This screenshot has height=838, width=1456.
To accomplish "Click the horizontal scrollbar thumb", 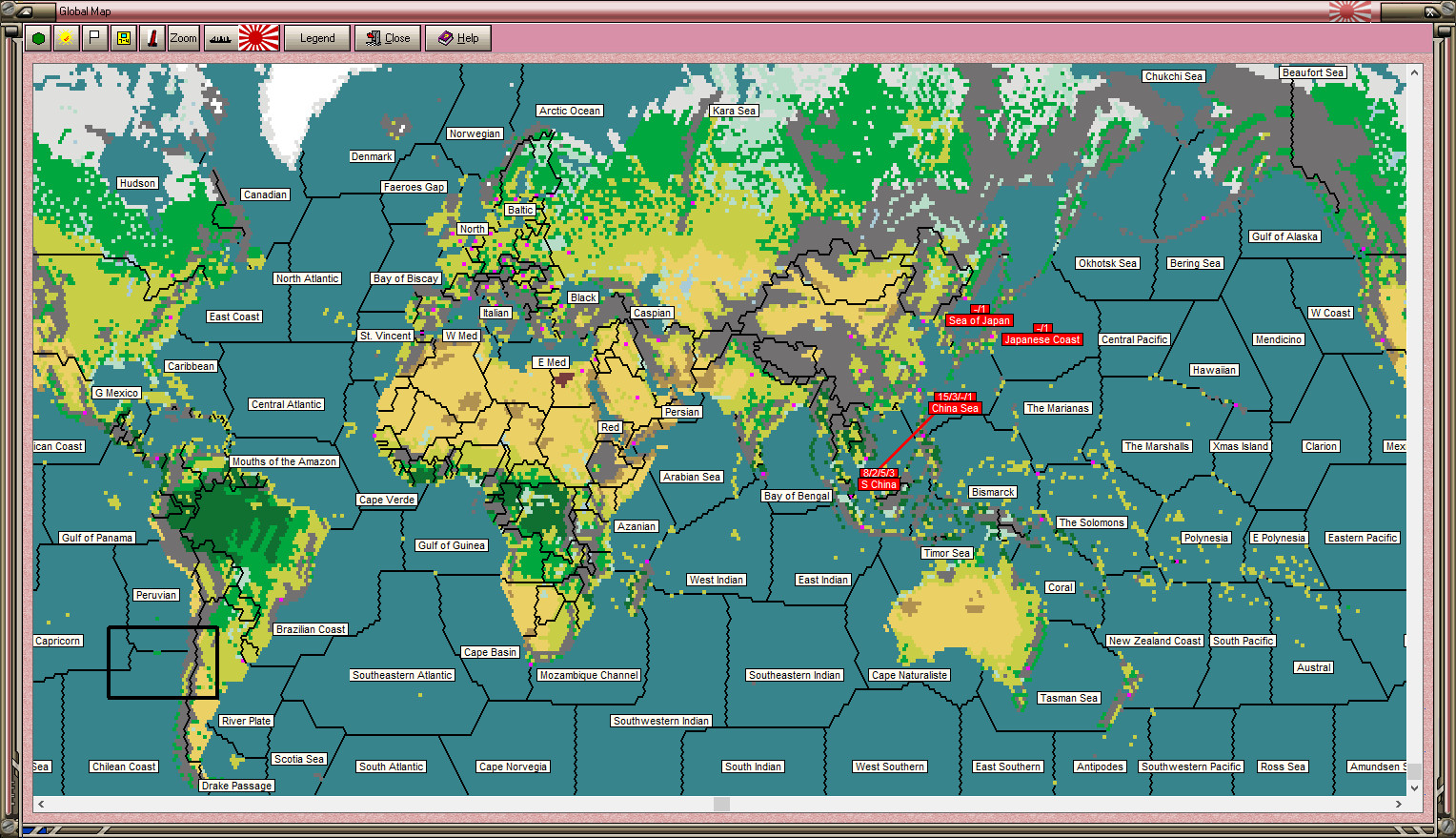I will click(x=721, y=804).
